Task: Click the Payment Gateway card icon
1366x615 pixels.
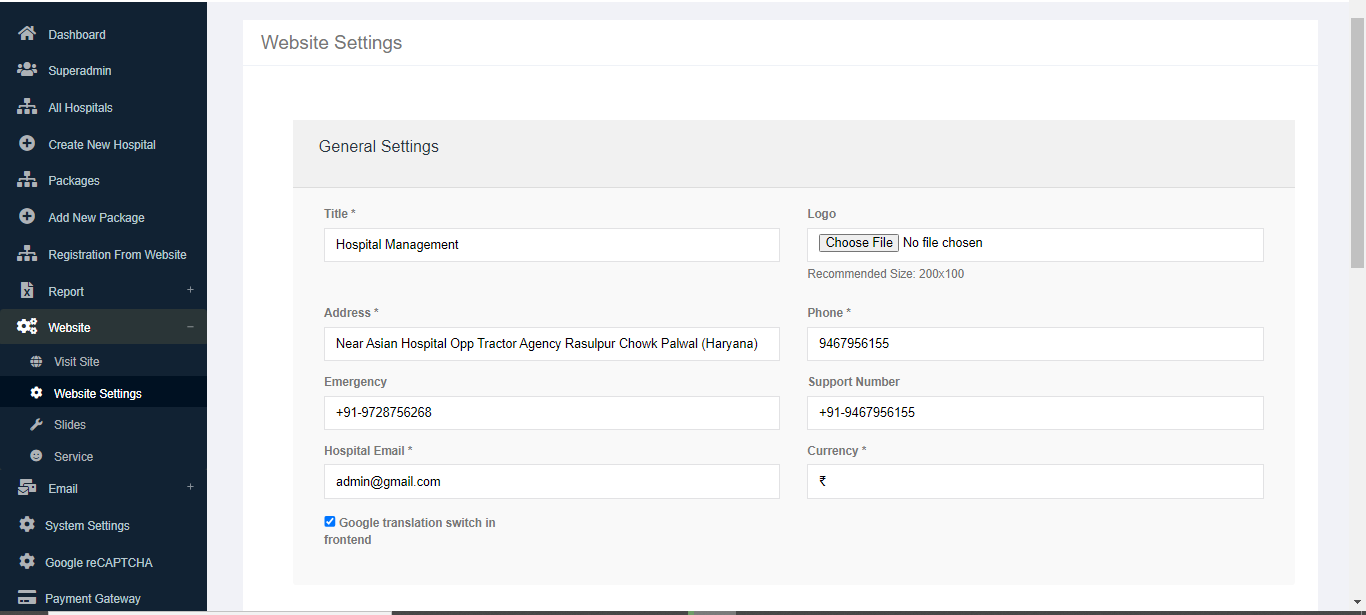Action: click(x=27, y=598)
